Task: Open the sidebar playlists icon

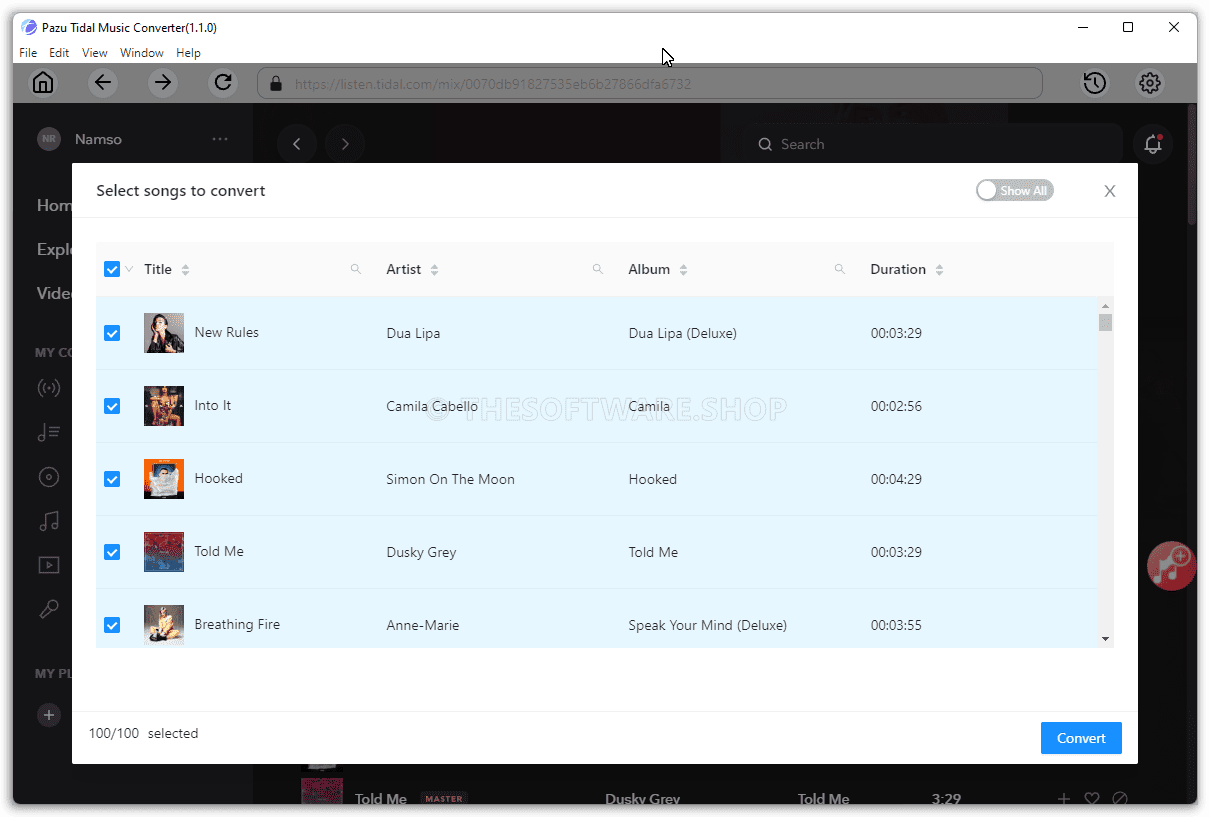Action: click(x=48, y=432)
